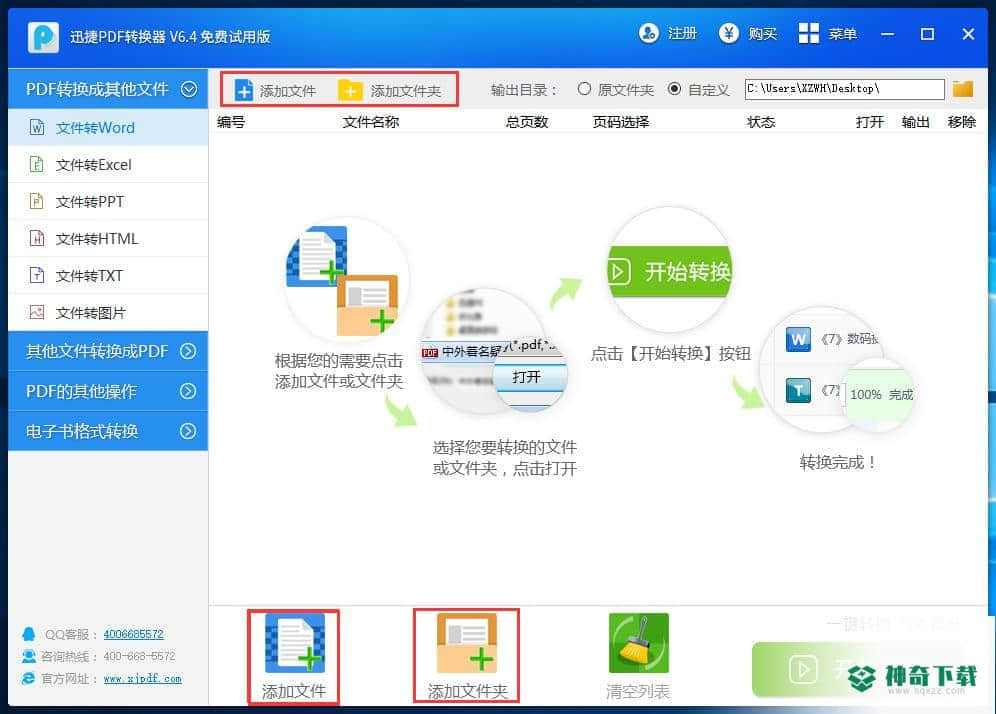Open the QQ客服 number link 4006685572

(133, 634)
